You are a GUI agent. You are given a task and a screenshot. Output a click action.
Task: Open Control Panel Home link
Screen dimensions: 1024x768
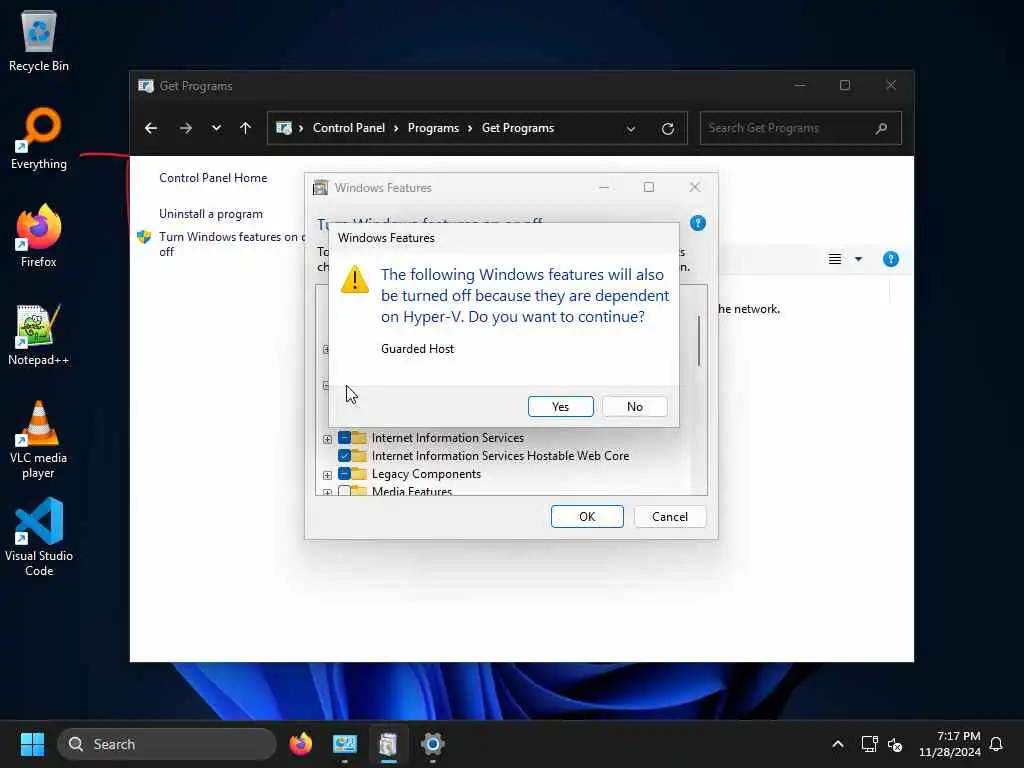click(x=213, y=178)
